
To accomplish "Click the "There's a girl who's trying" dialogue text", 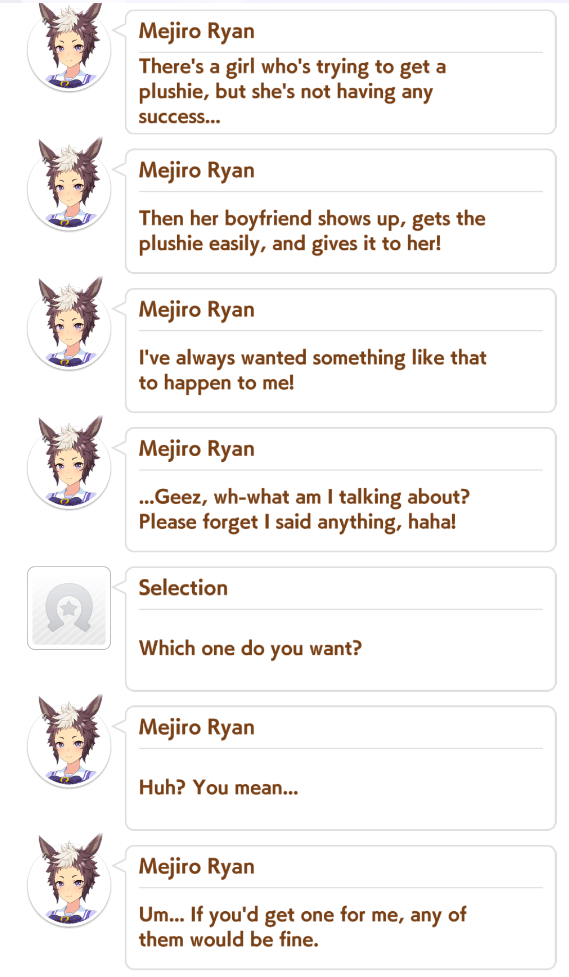I will tap(292, 92).
